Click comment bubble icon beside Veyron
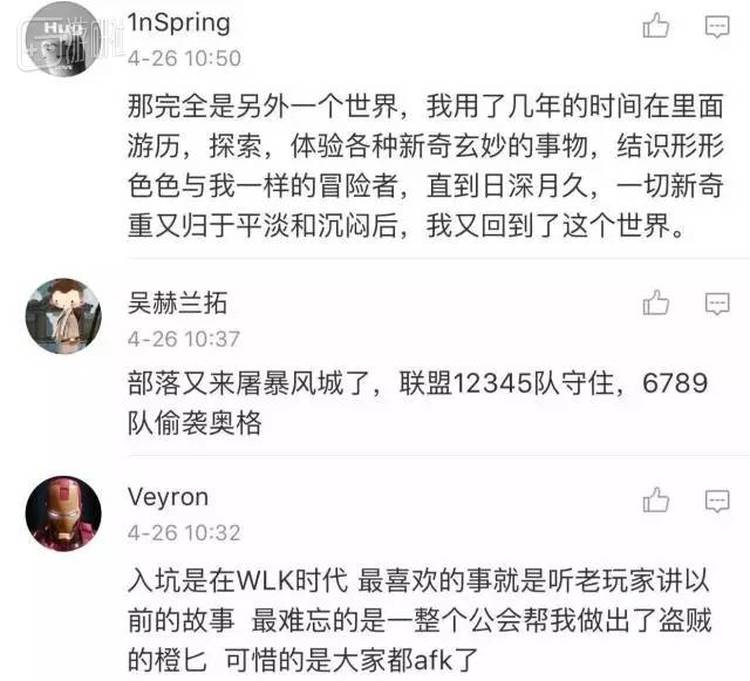Image resolution: width=750 pixels, height=681 pixels. tap(717, 501)
